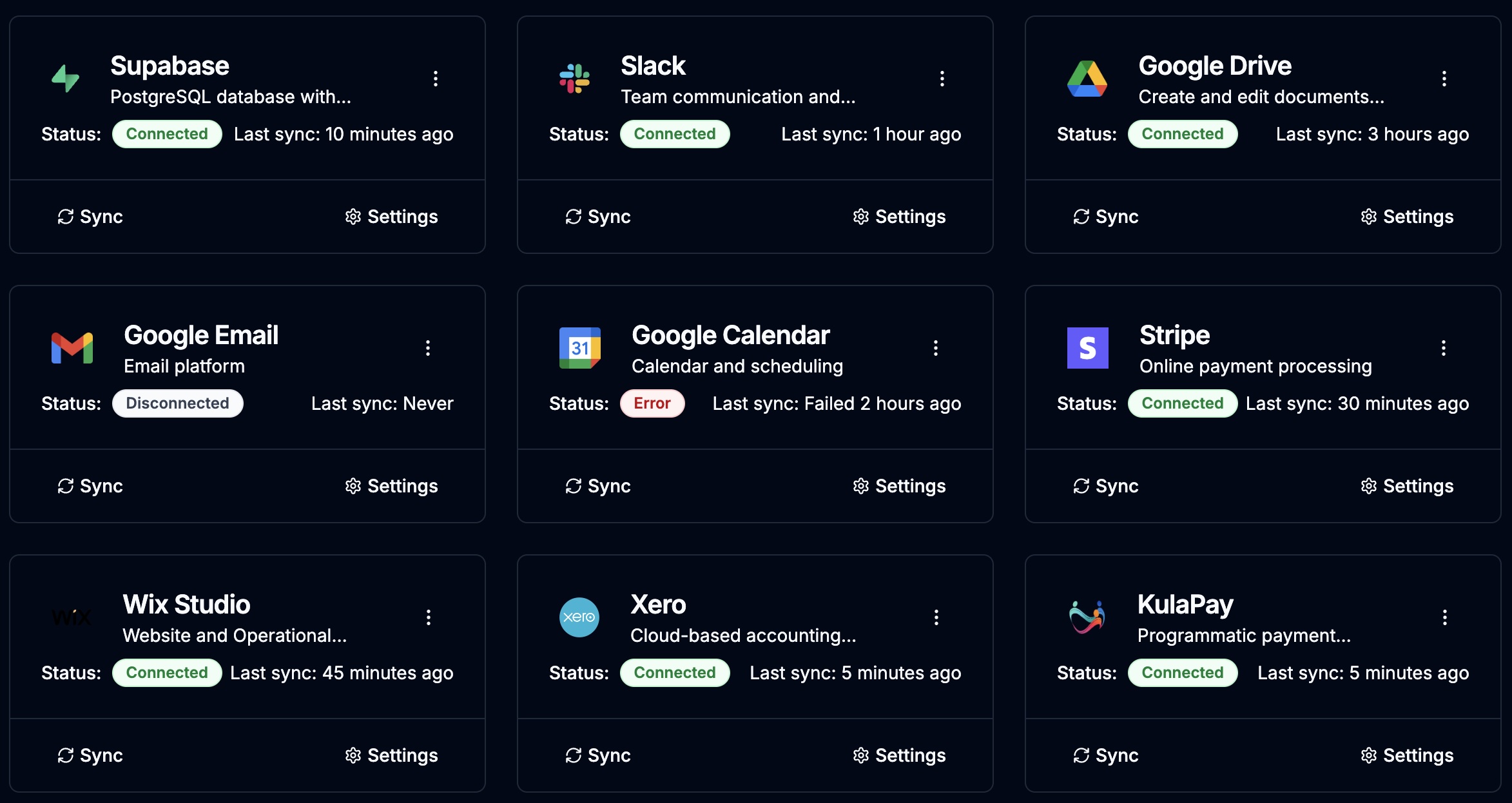The height and width of the screenshot is (803, 1512).
Task: Click the Wix logo icon
Action: click(x=72, y=617)
